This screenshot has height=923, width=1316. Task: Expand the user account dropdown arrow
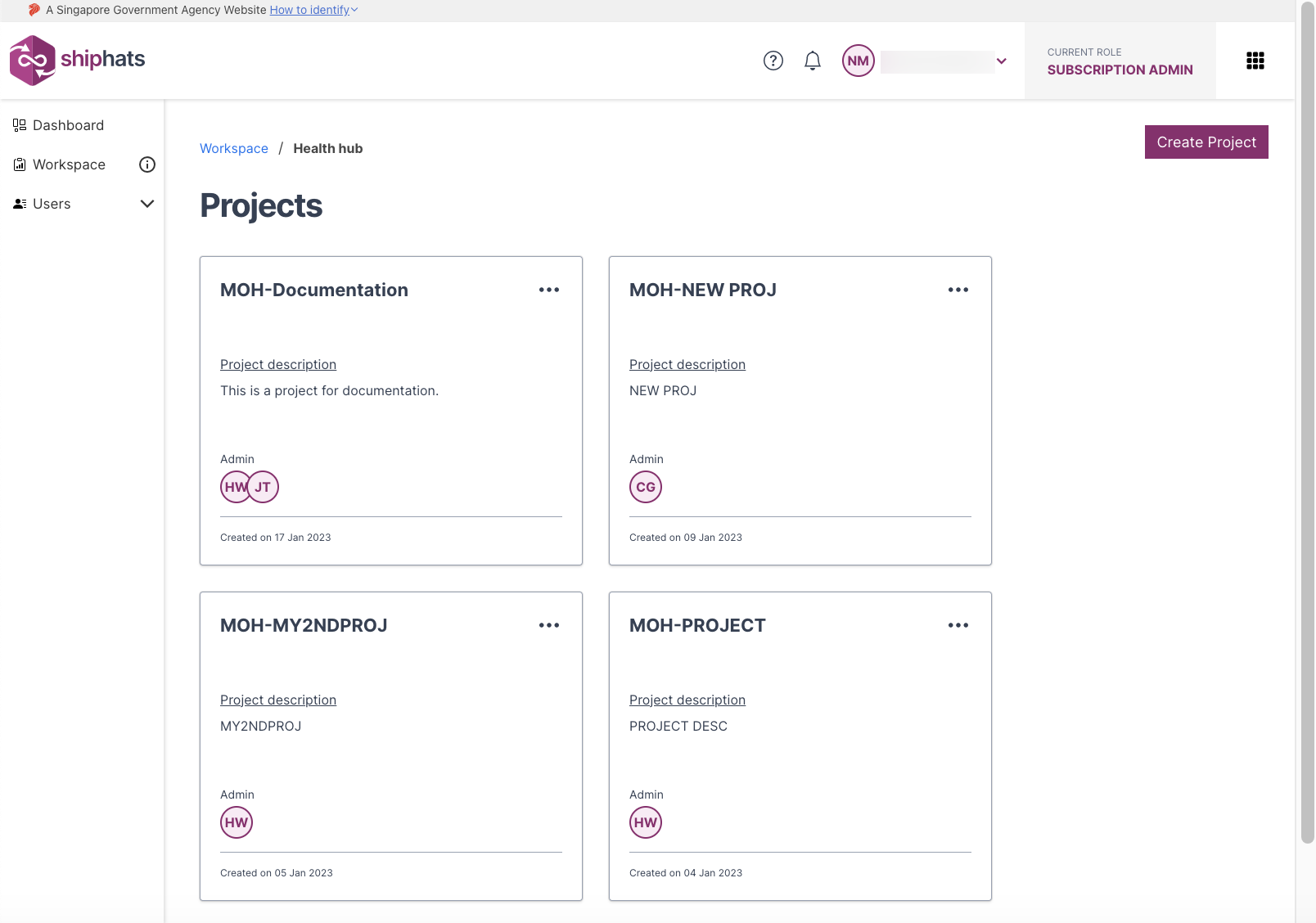tap(1002, 61)
